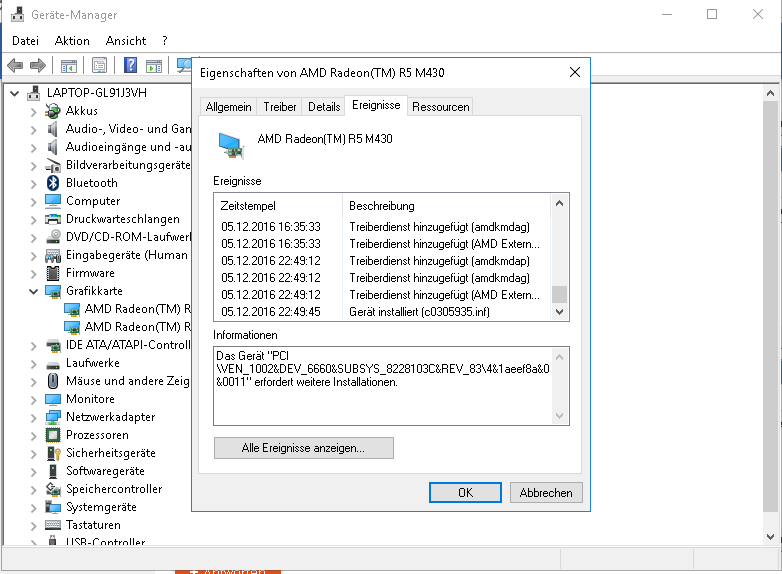Click the Speichercontroller icon
Viewport: 782px width, 574px height.
coord(53,489)
